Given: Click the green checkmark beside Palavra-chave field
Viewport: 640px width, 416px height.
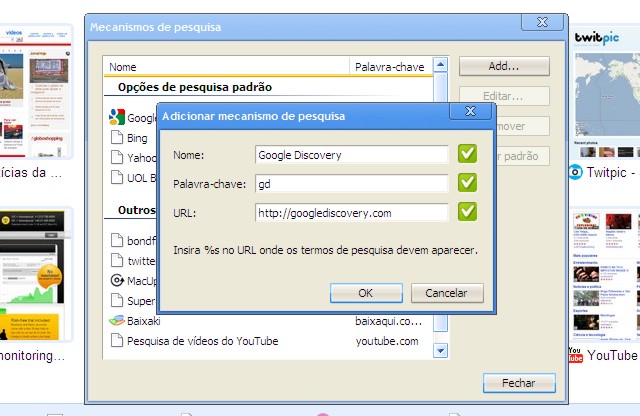Looking at the screenshot, I should tap(467, 182).
